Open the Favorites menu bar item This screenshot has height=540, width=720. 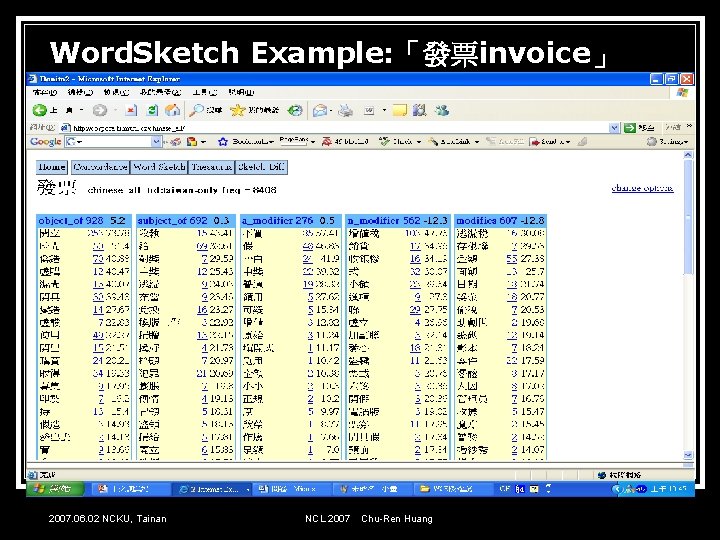tap(160, 92)
